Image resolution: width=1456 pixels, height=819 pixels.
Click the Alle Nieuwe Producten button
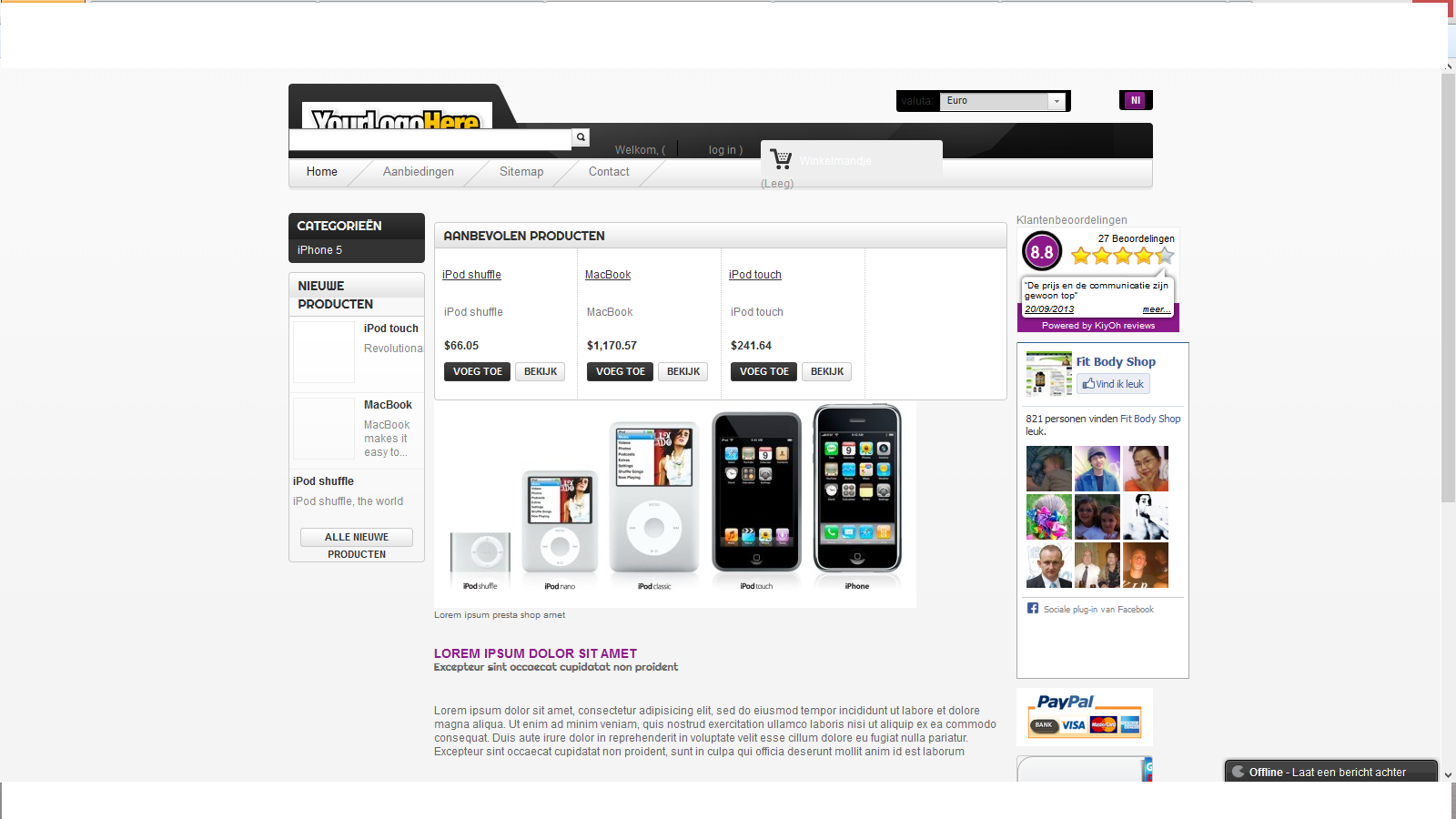357,538
